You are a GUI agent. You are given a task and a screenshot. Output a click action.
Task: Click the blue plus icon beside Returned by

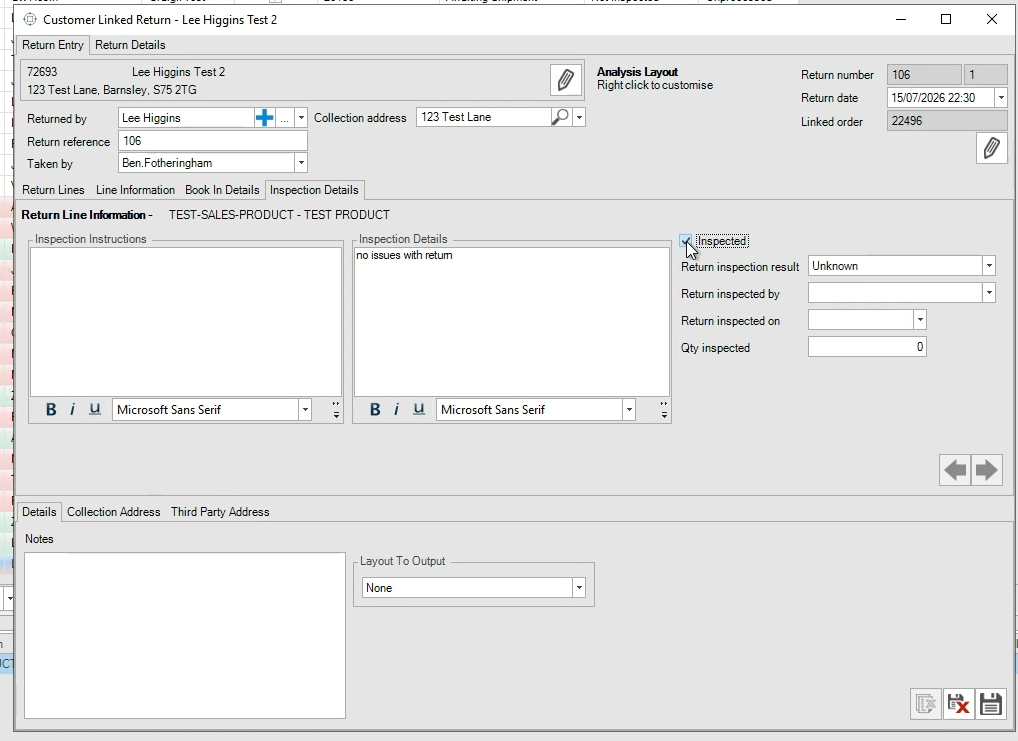pos(264,118)
